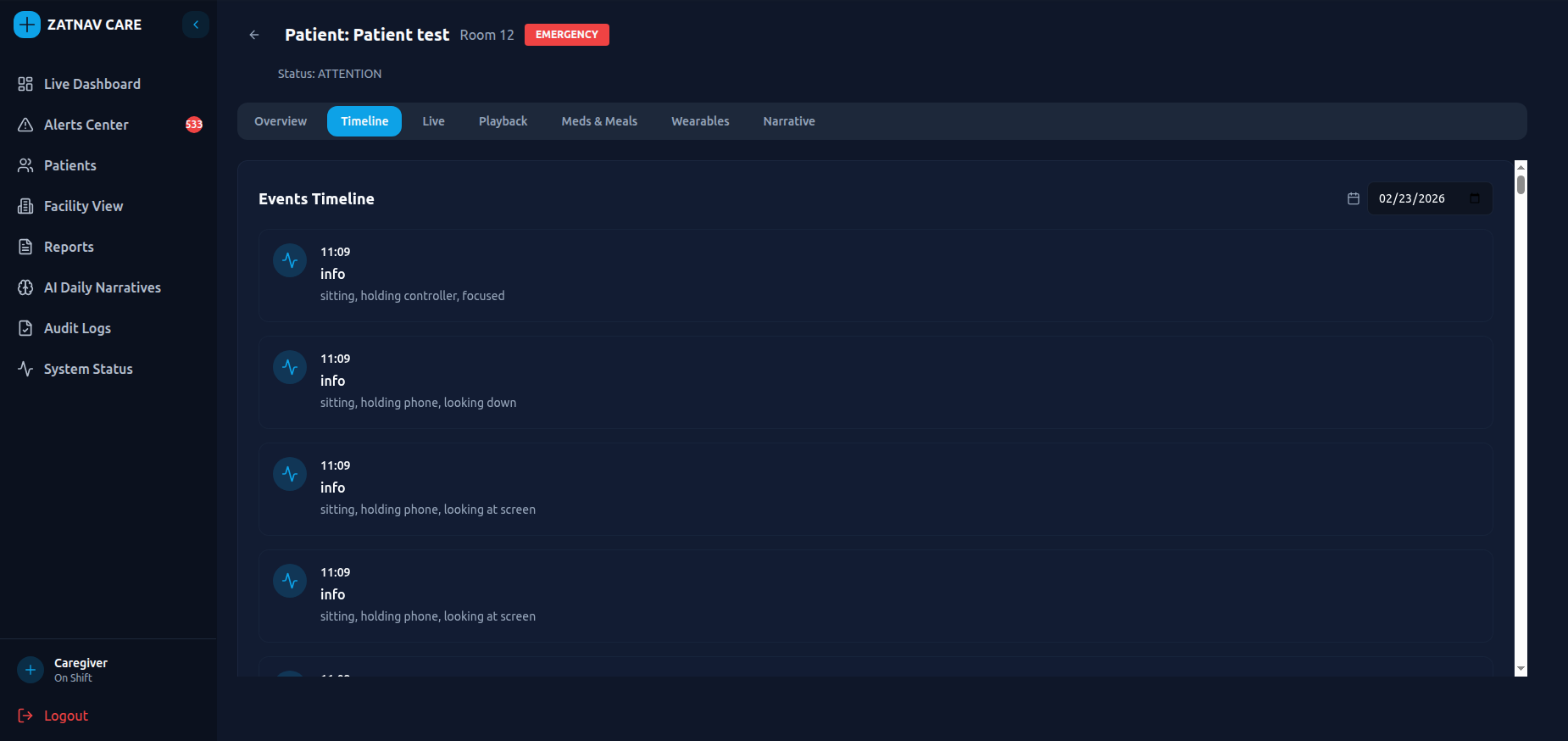Screen dimensions: 1568x741
Task: Open the Reports section
Action: [x=69, y=247]
